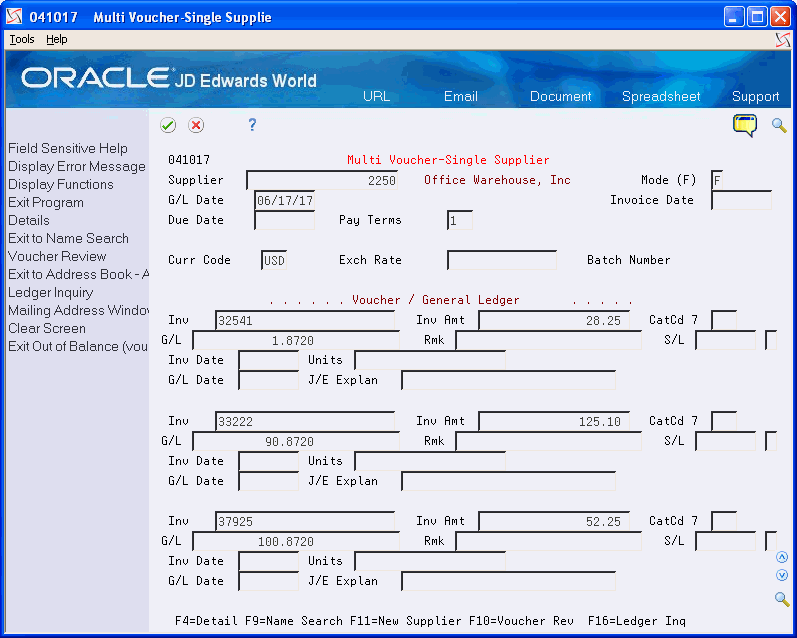The image size is (797, 638).
Task: Click the top magnifier search icon
Action: 779,125
